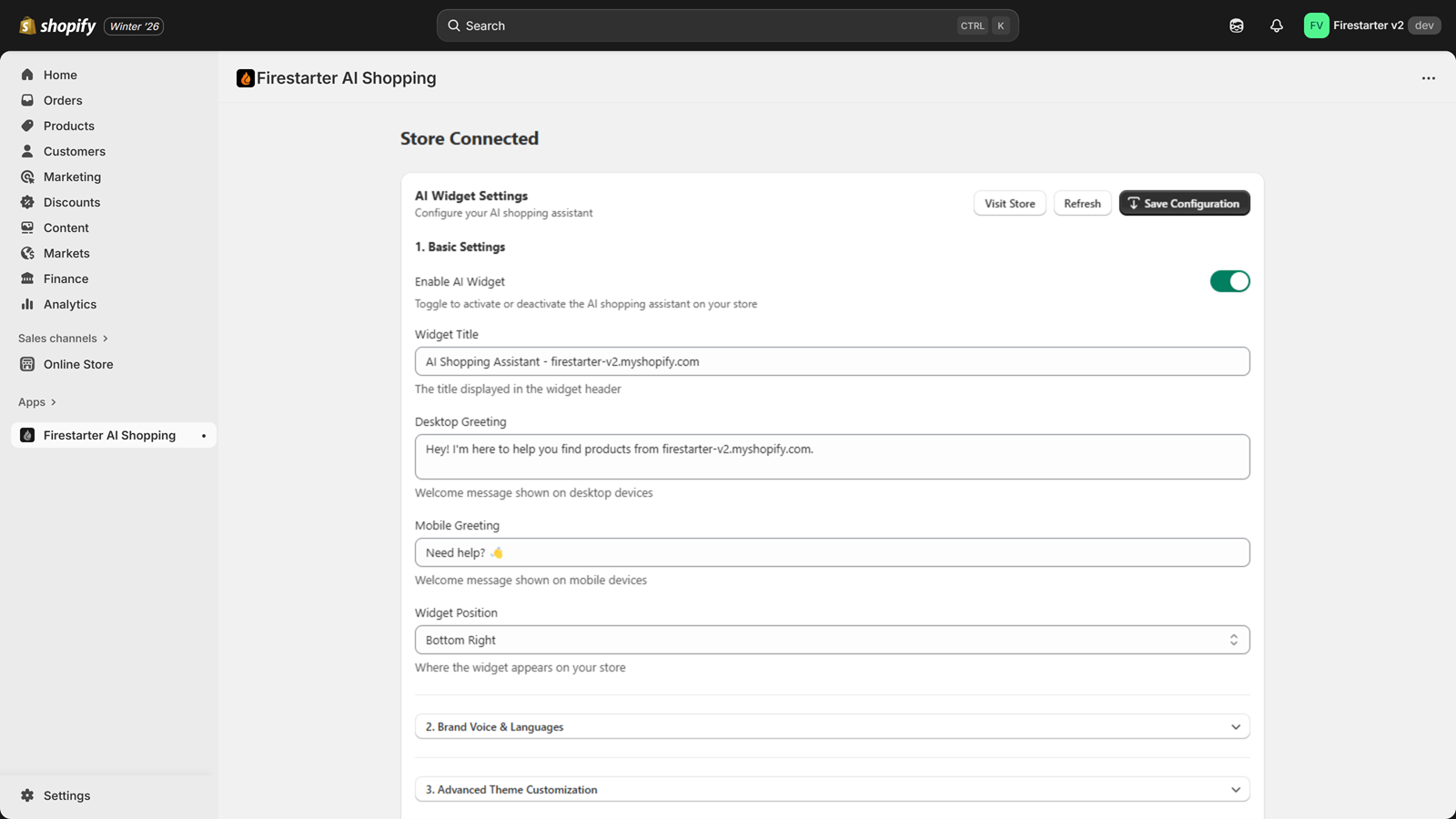Image resolution: width=1456 pixels, height=819 pixels.
Task: Expand Advanced Theme Customization section
Action: tap(831, 789)
